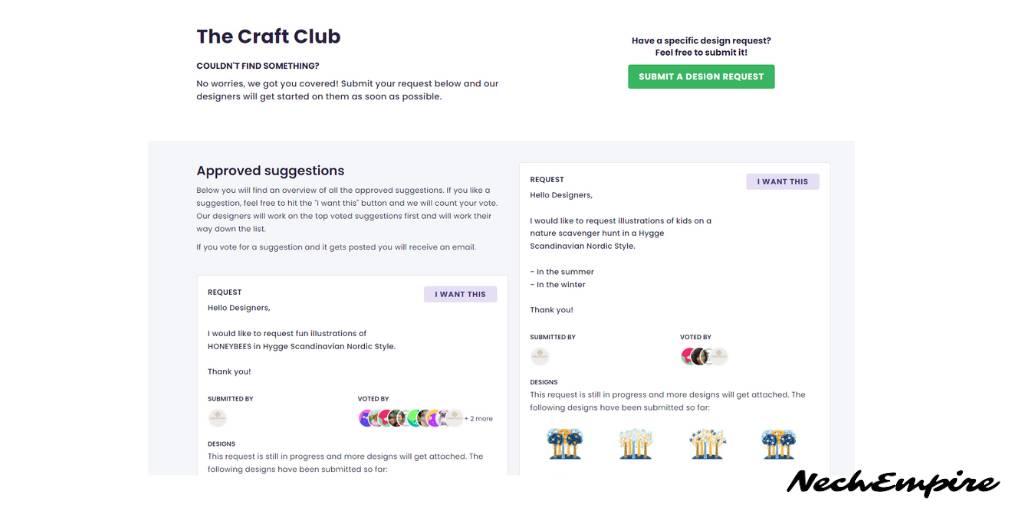This screenshot has height=512, width=1024.
Task: Select first voter avatar on honeybees request
Action: 365,418
